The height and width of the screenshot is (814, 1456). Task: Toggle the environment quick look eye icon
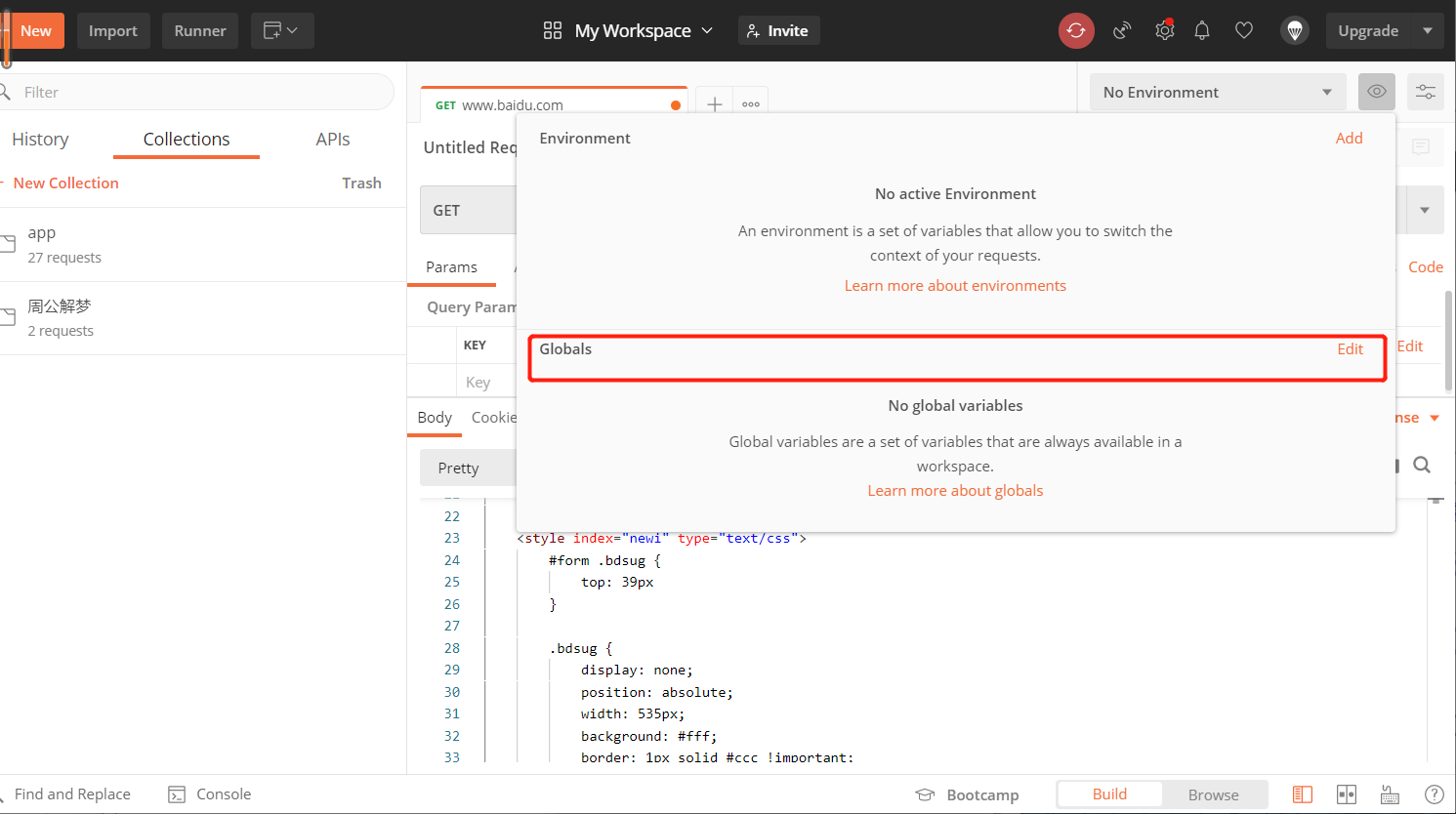(x=1377, y=92)
